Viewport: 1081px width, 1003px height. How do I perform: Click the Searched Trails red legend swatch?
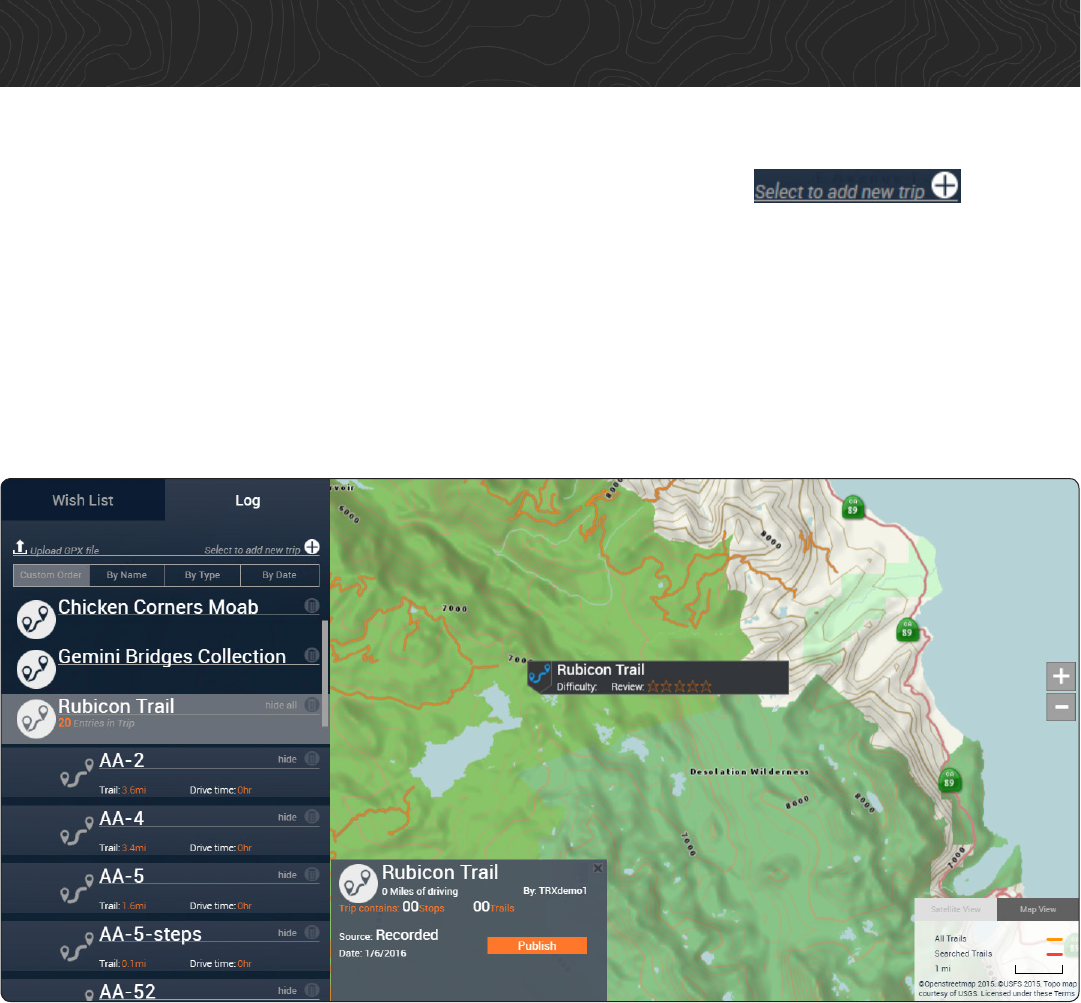point(1054,954)
